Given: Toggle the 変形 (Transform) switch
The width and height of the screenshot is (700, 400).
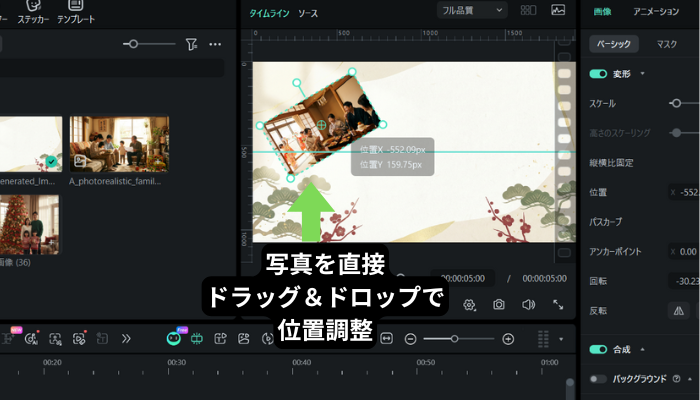Looking at the screenshot, I should point(598,74).
